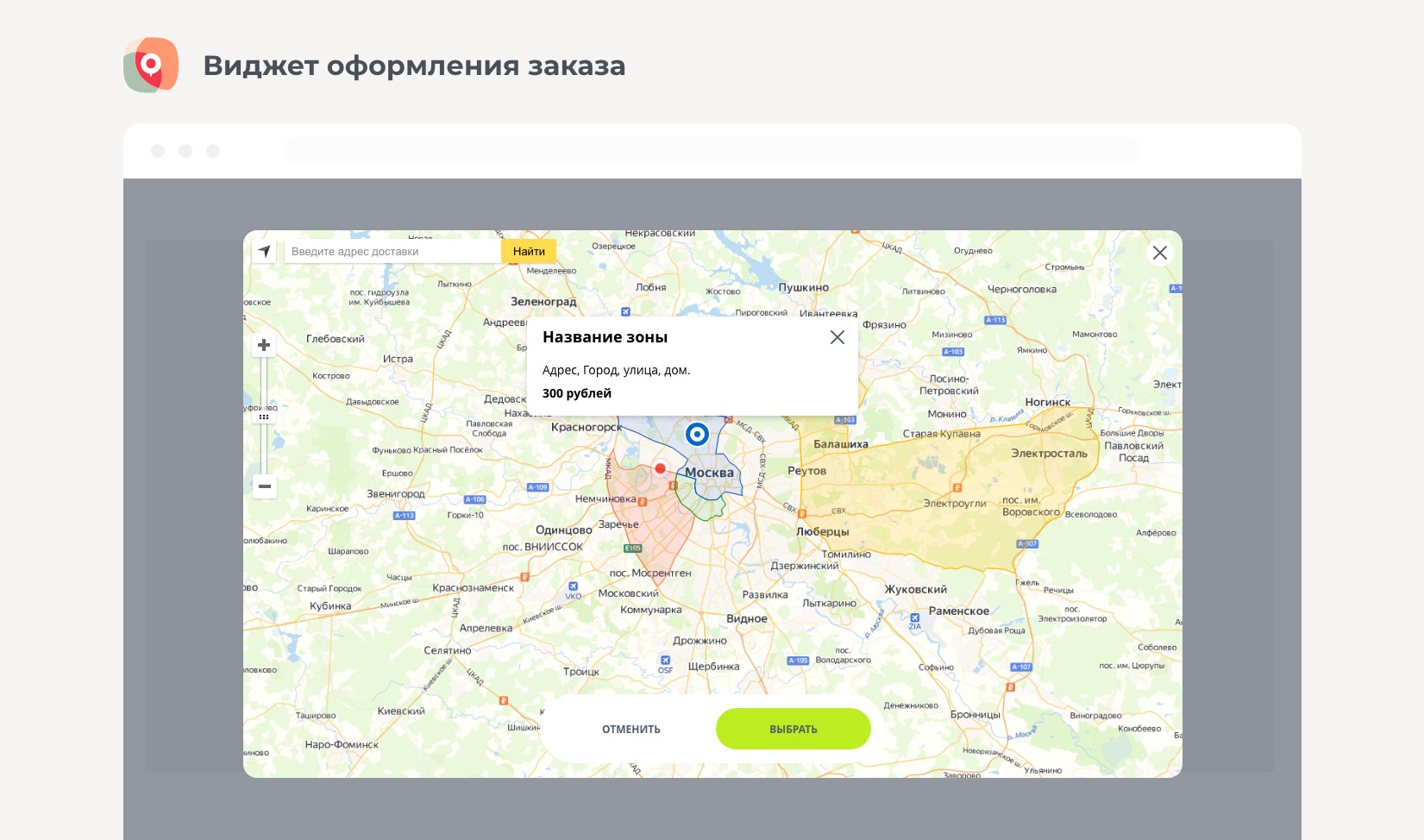Zoom in with the plus button
This screenshot has height=840, width=1424.
(x=264, y=345)
